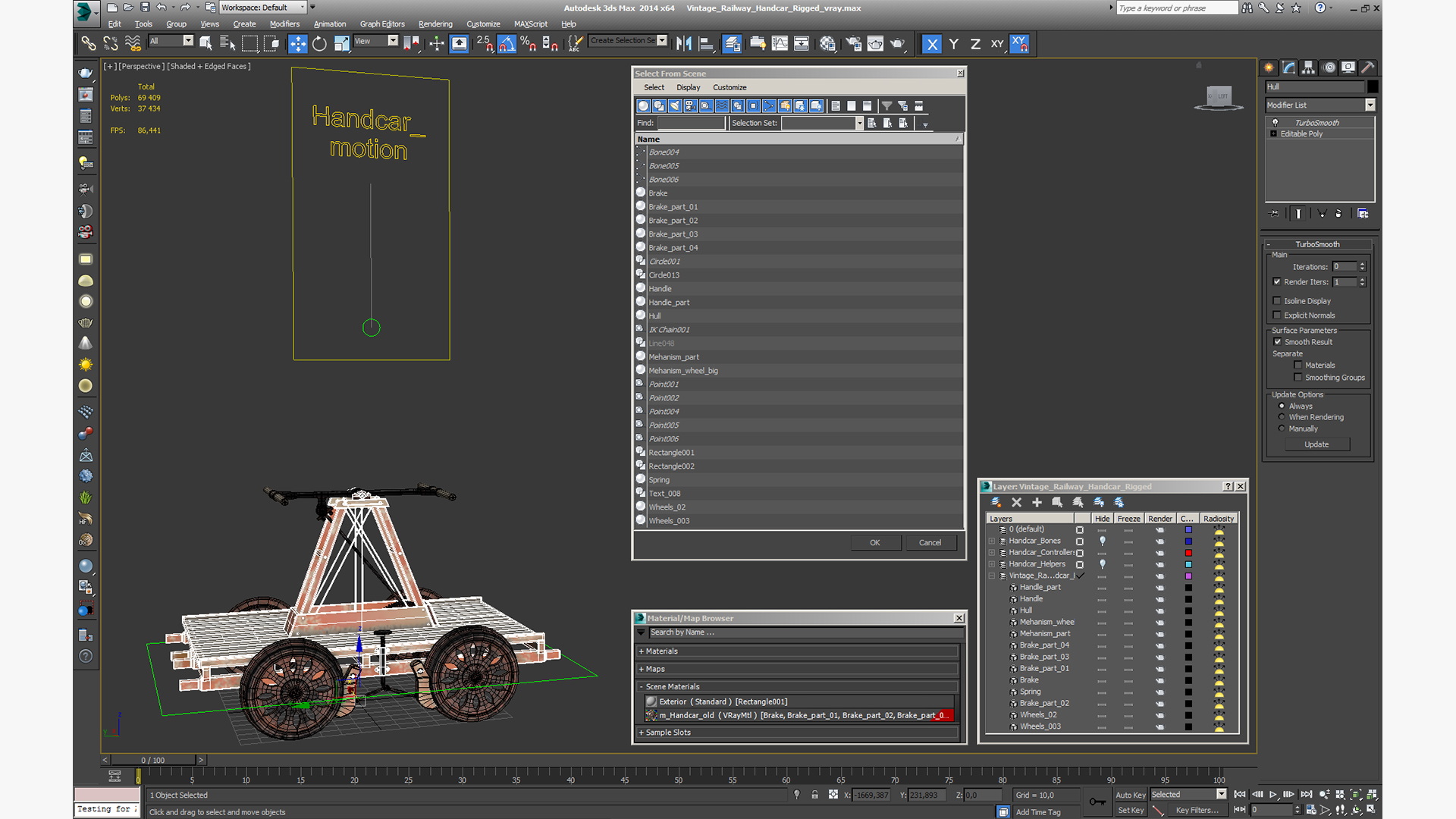Click the Set Key button

pyautogui.click(x=1130, y=811)
